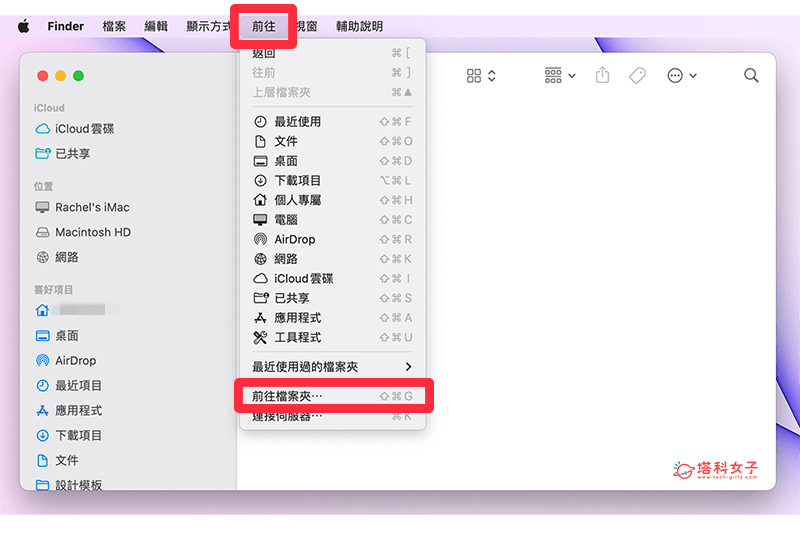Close the 前往 menu in menu bar
800x538 pixels.
tap(264, 26)
